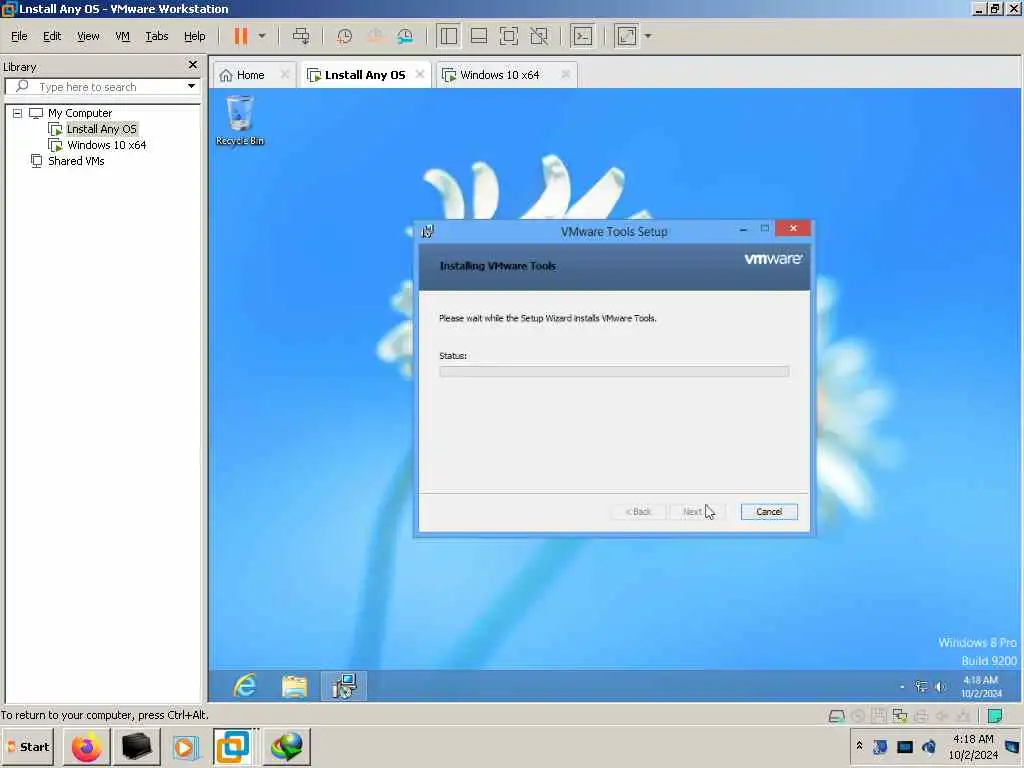
Task: Toggle the library sidebar view icon
Action: [449, 36]
